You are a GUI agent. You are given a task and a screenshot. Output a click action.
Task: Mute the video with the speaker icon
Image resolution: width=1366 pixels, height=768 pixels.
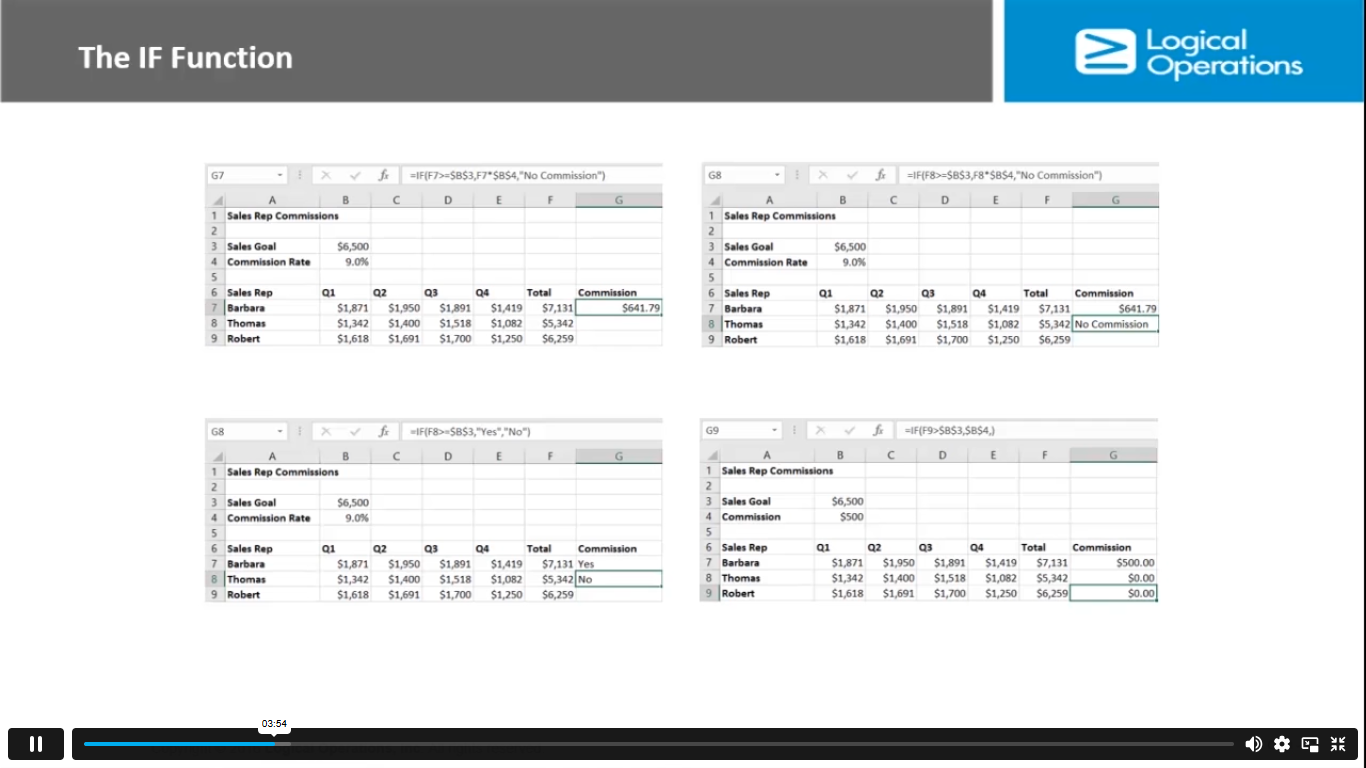1253,744
